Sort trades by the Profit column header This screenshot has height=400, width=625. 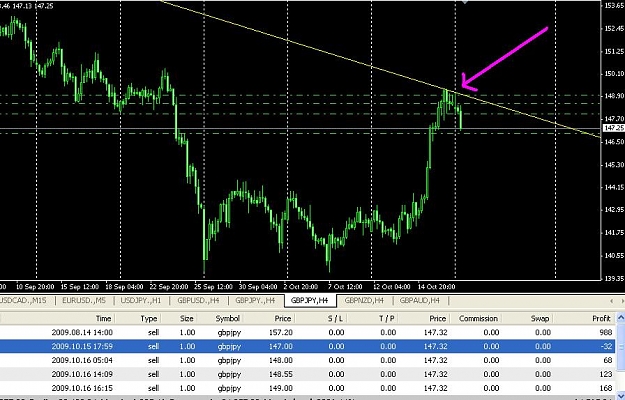(x=584, y=318)
